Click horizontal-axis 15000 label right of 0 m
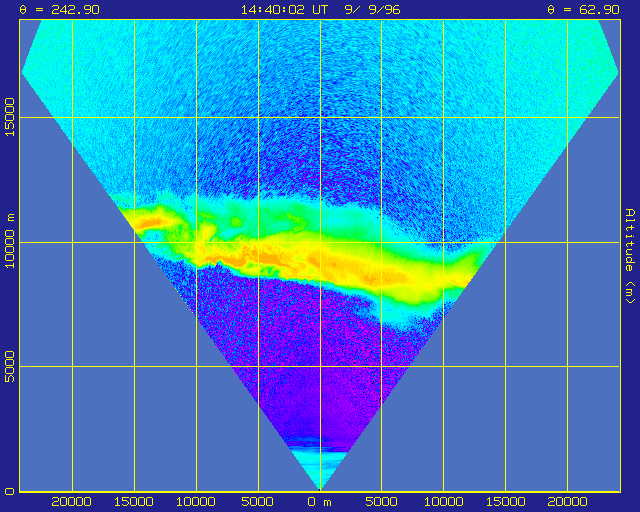Screen dimensions: 640x512 (x=505, y=502)
